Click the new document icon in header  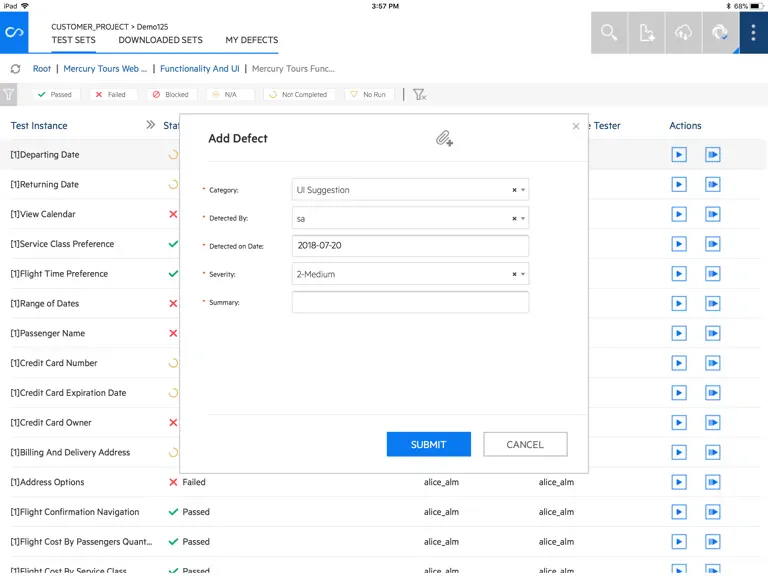click(x=647, y=32)
